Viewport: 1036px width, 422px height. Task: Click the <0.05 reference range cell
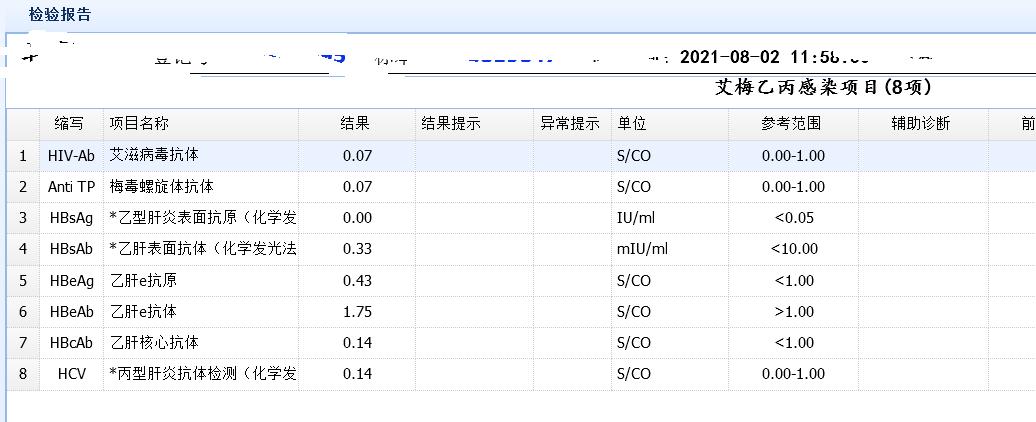(794, 218)
